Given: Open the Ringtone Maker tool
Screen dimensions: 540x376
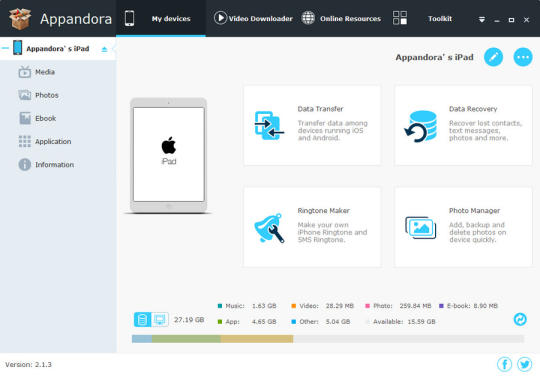Looking at the screenshot, I should point(312,227).
